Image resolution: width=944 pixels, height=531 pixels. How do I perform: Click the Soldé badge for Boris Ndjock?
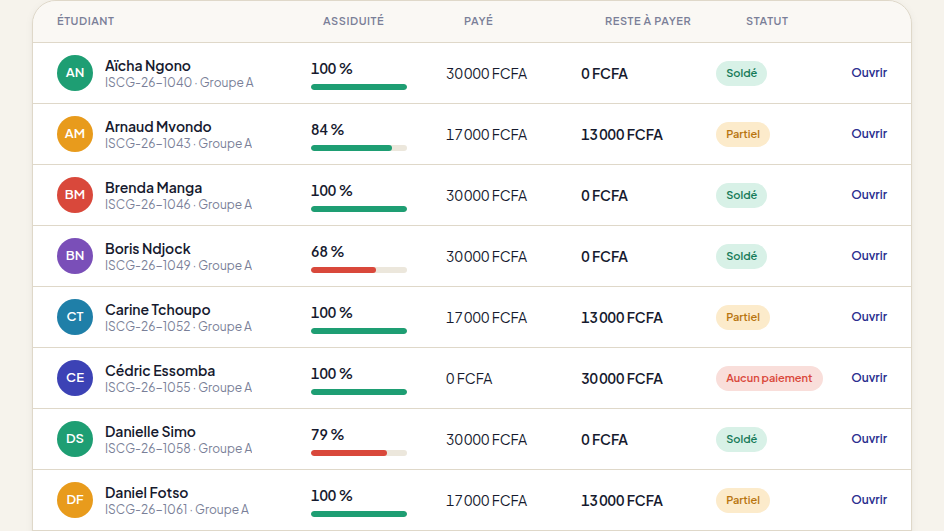[741, 256]
